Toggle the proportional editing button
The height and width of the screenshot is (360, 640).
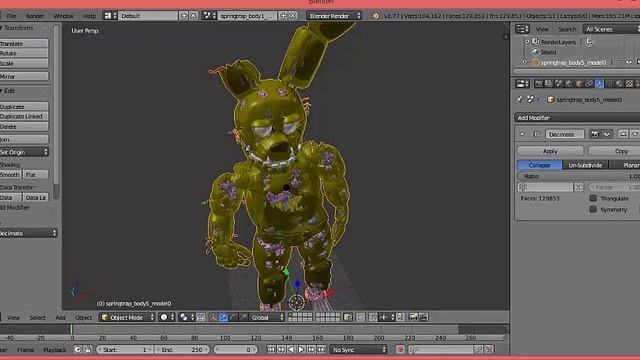[360, 317]
